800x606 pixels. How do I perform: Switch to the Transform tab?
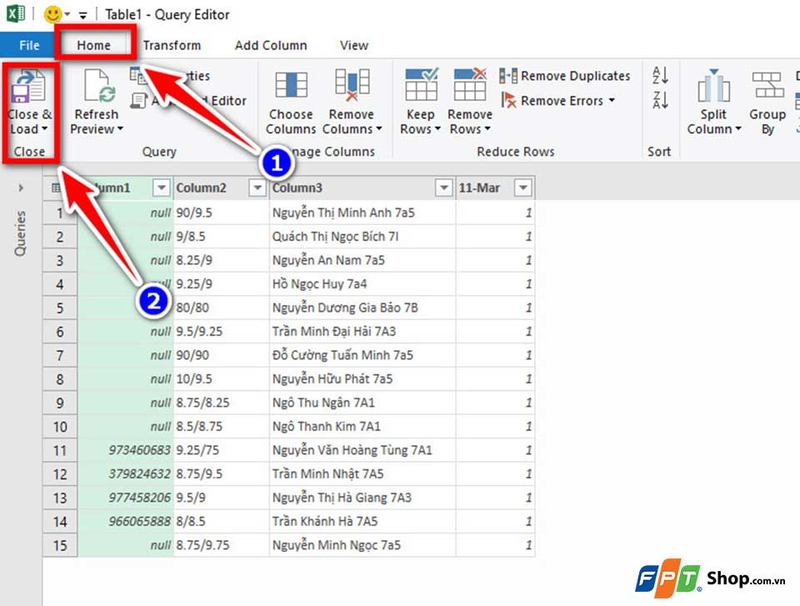(173, 44)
